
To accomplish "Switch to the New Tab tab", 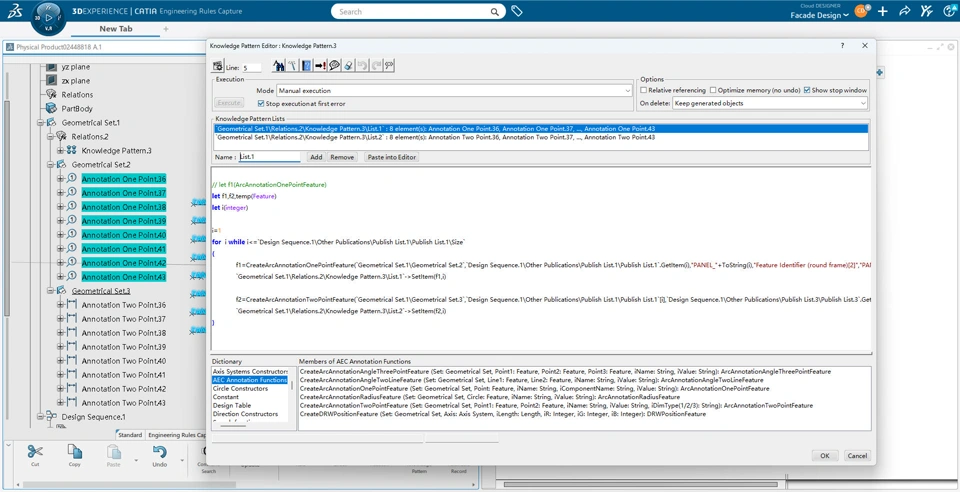I will (116, 29).
